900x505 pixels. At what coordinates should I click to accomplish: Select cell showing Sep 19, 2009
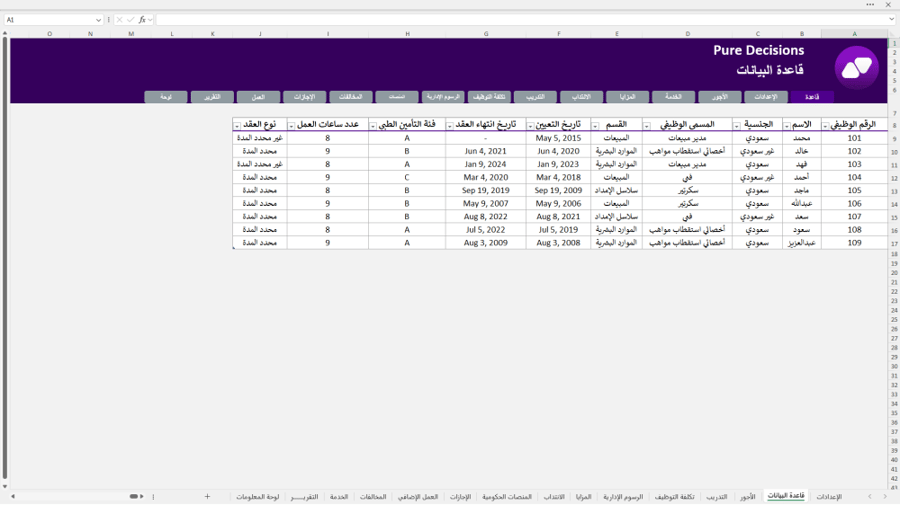point(558,191)
